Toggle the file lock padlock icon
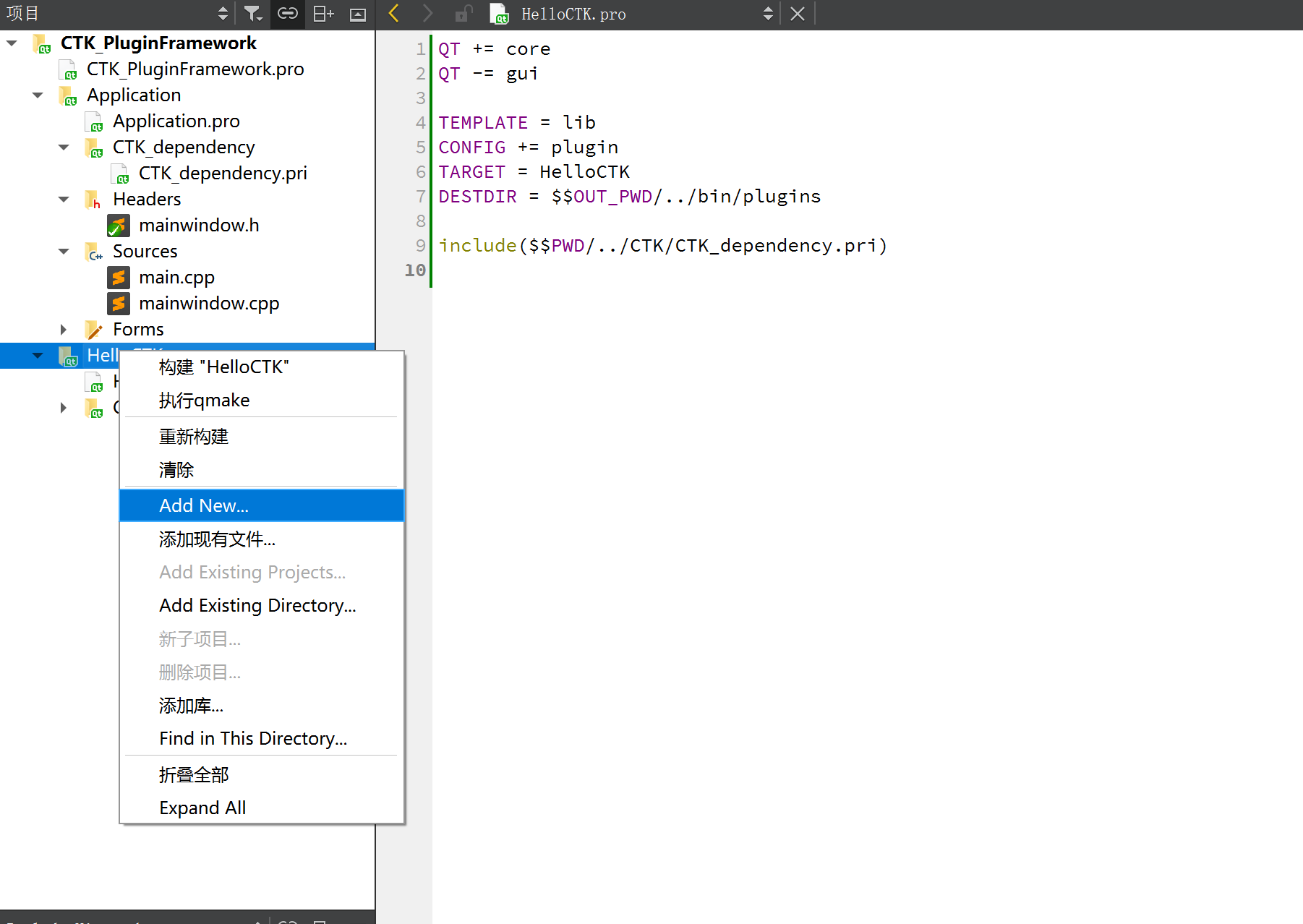 [x=462, y=13]
